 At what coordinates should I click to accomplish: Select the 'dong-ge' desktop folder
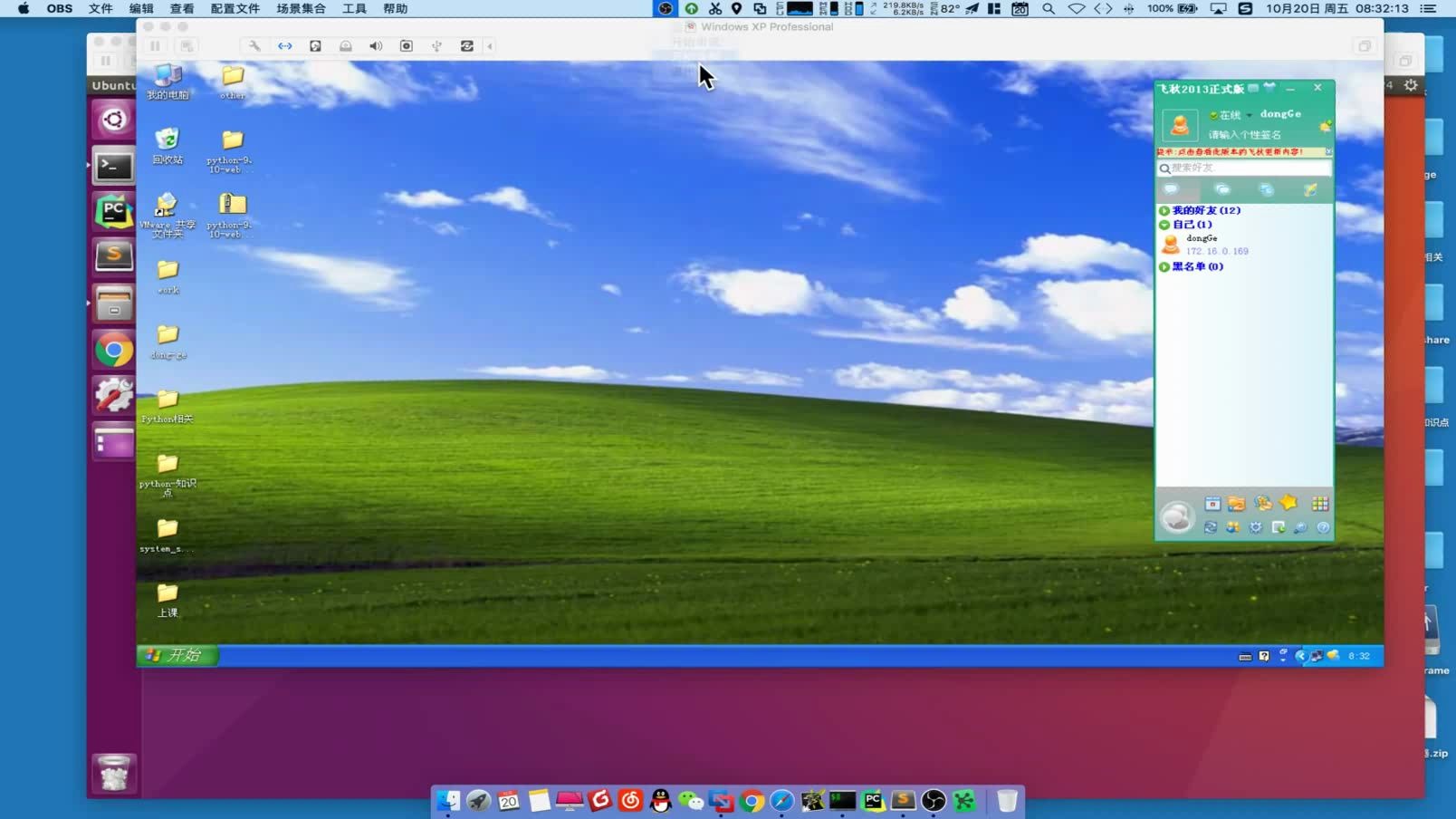pyautogui.click(x=168, y=342)
